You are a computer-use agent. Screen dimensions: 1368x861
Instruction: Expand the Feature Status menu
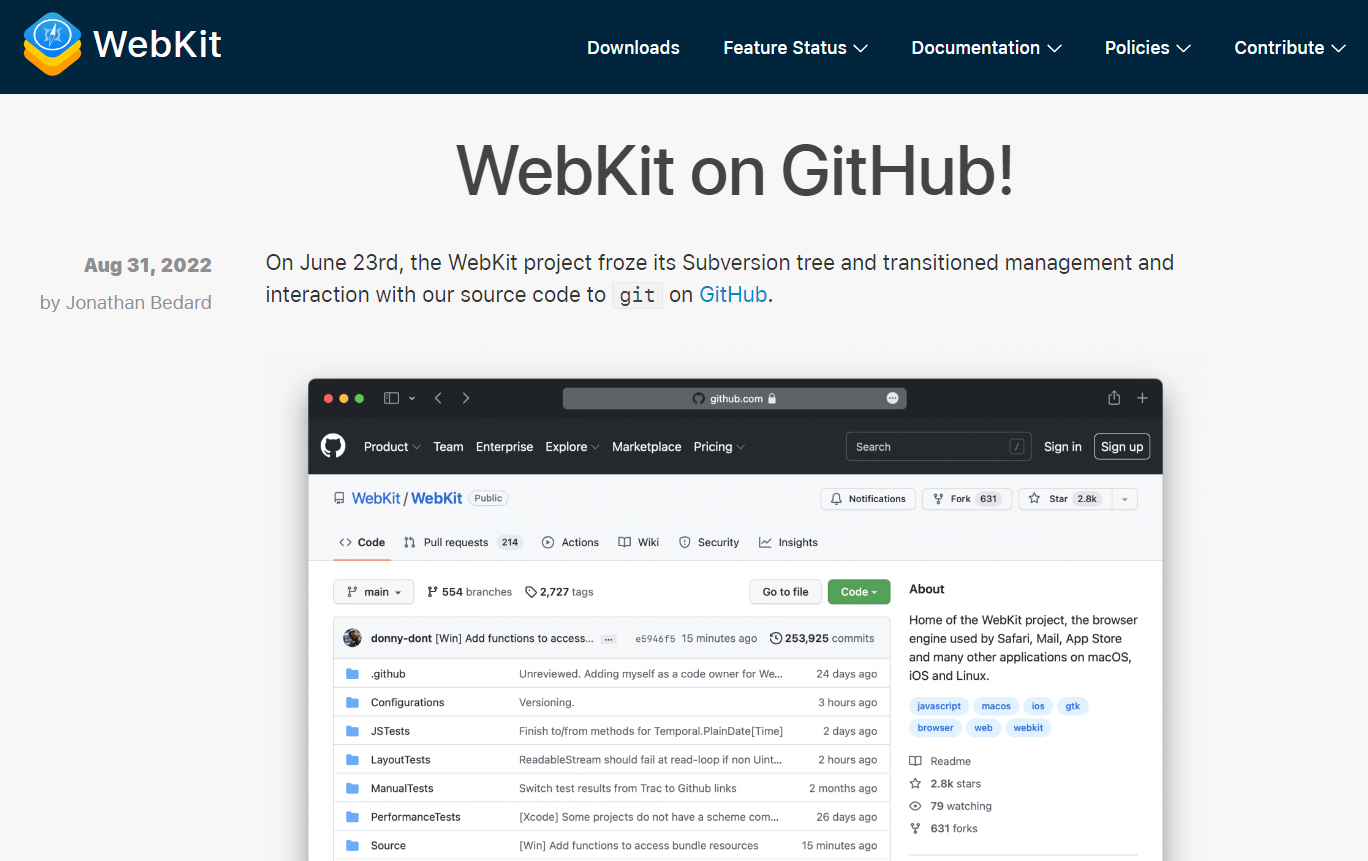(795, 48)
